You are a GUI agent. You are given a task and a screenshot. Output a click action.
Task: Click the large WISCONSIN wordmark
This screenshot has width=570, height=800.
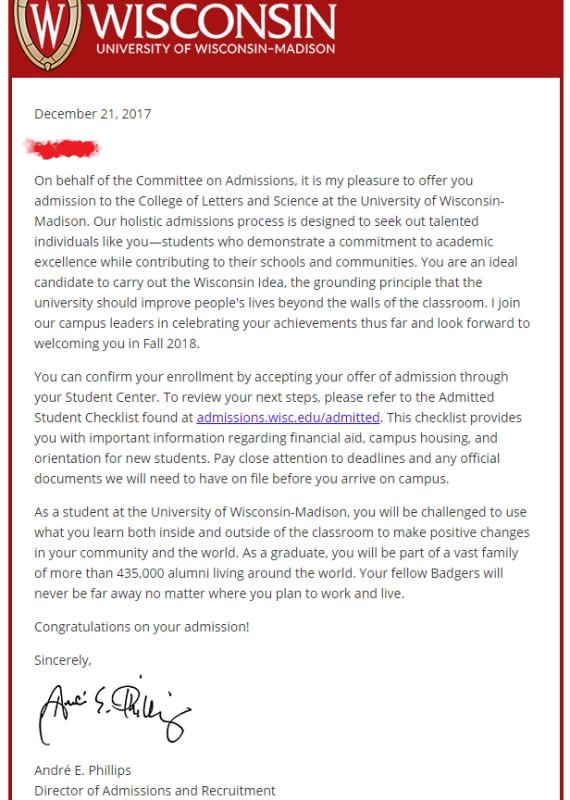pyautogui.click(x=212, y=21)
